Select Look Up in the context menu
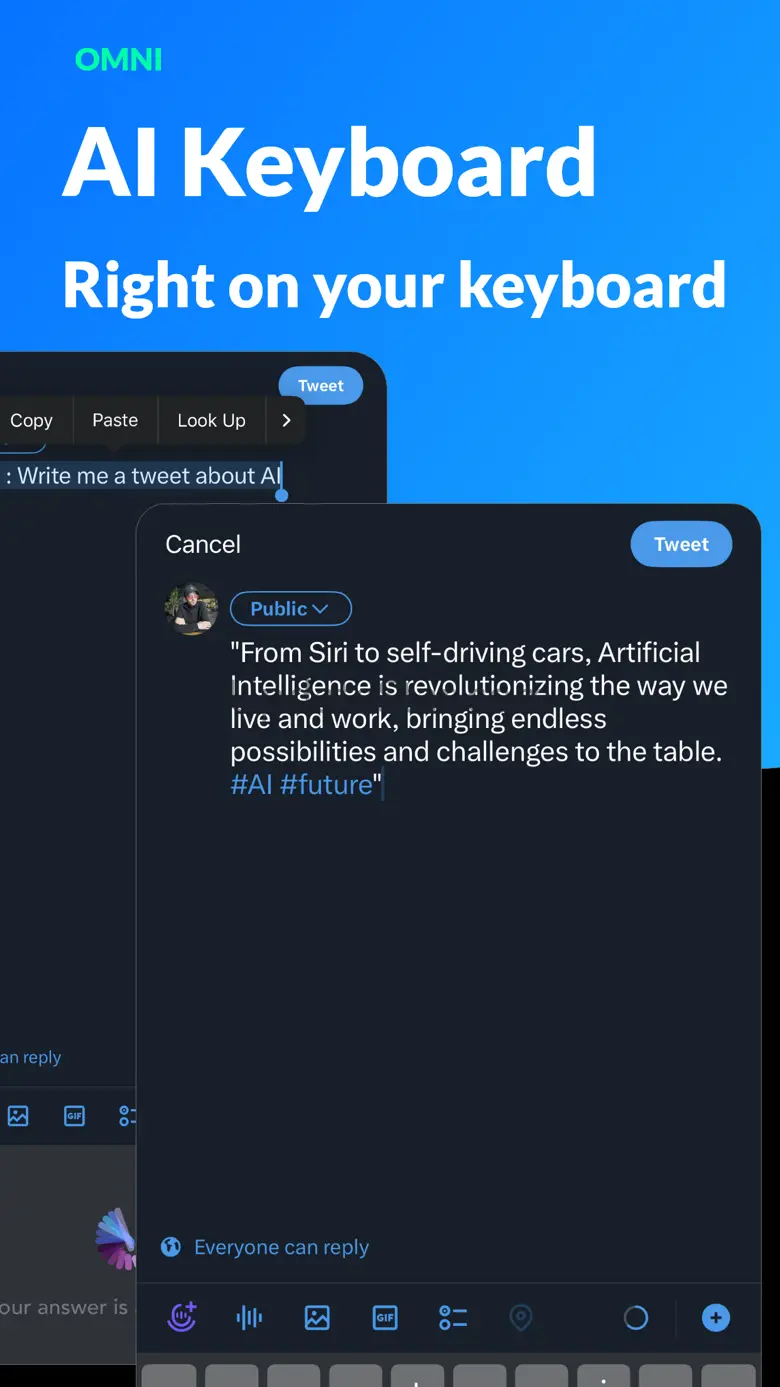Viewport: 780px width, 1387px height. [211, 421]
